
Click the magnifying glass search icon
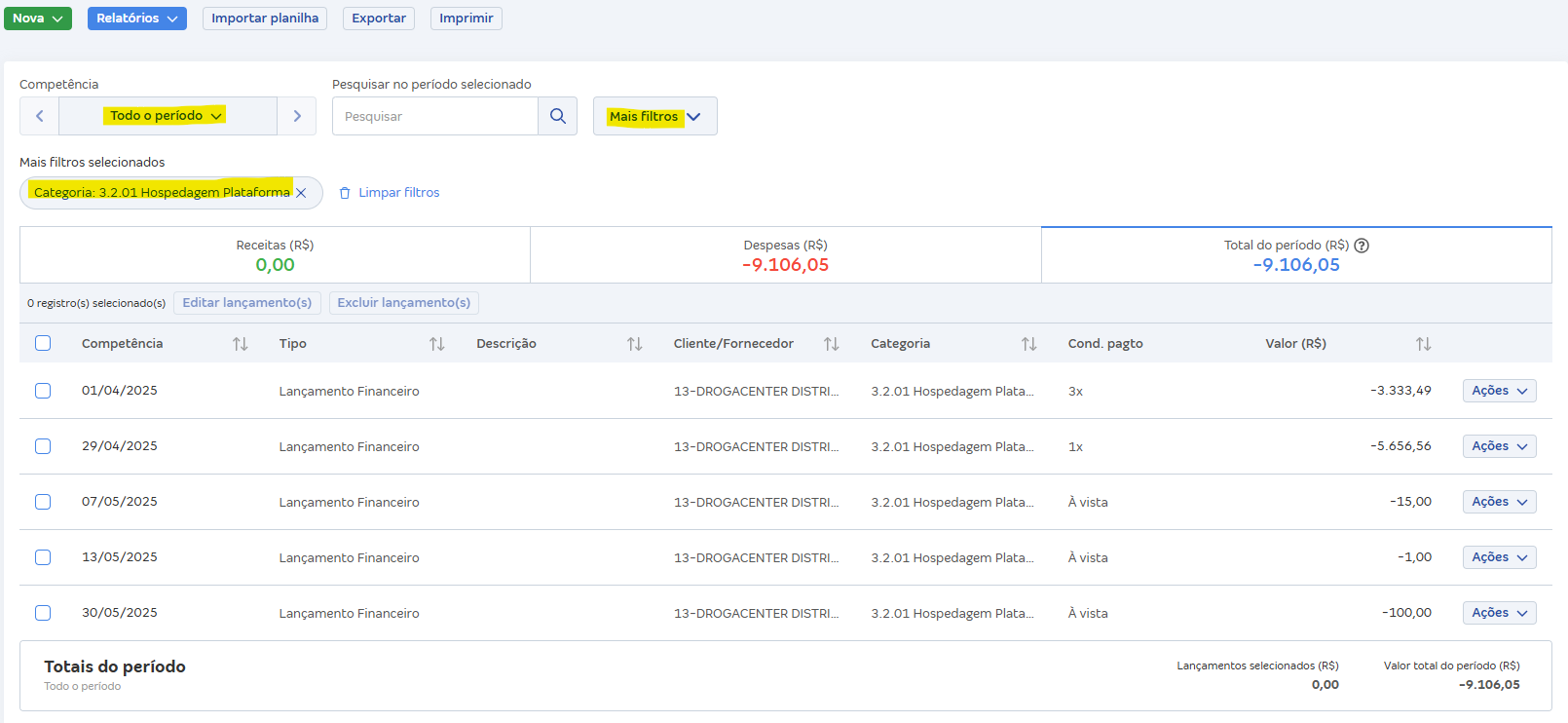(557, 116)
